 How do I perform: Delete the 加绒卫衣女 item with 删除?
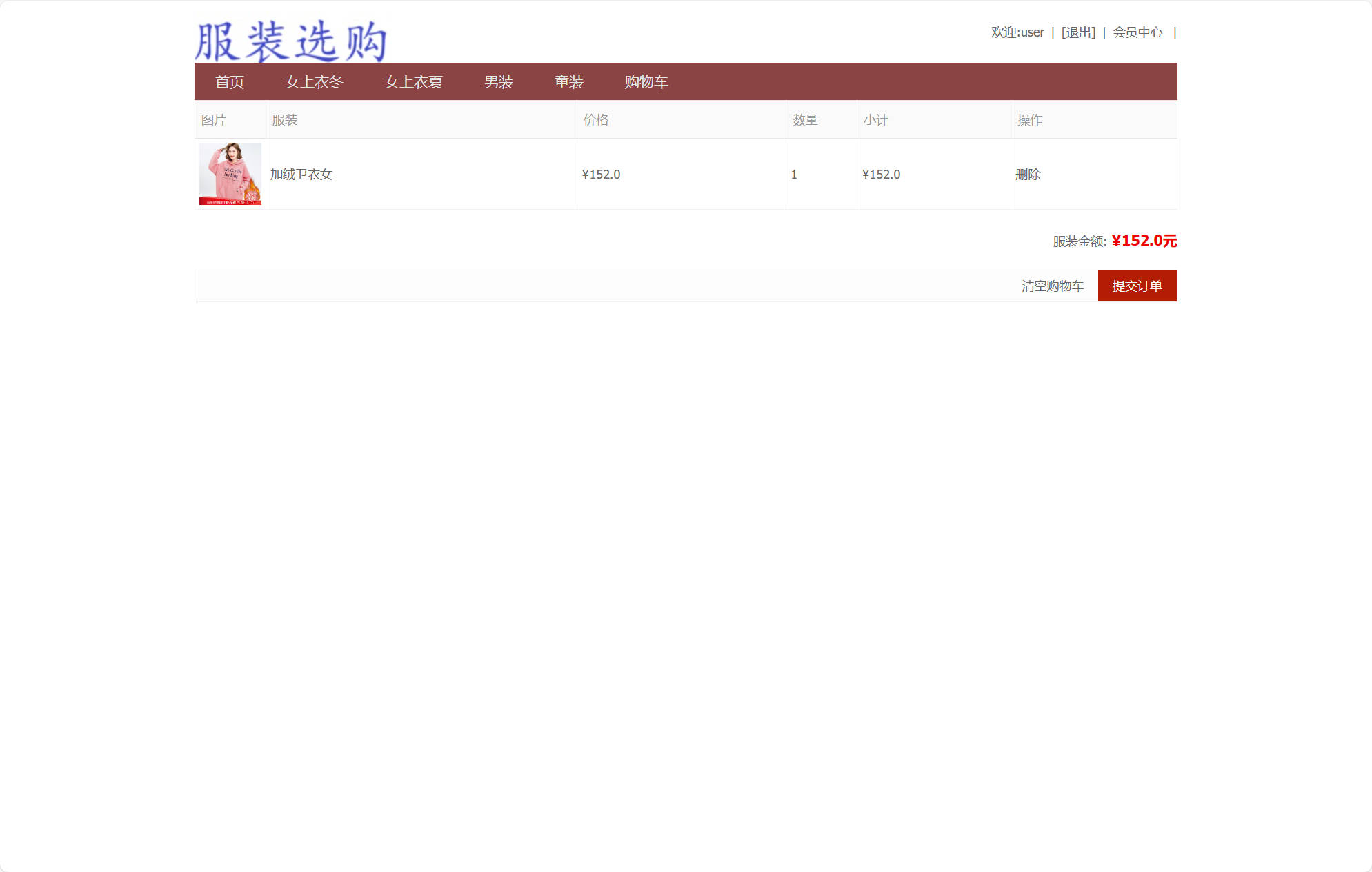[1028, 174]
